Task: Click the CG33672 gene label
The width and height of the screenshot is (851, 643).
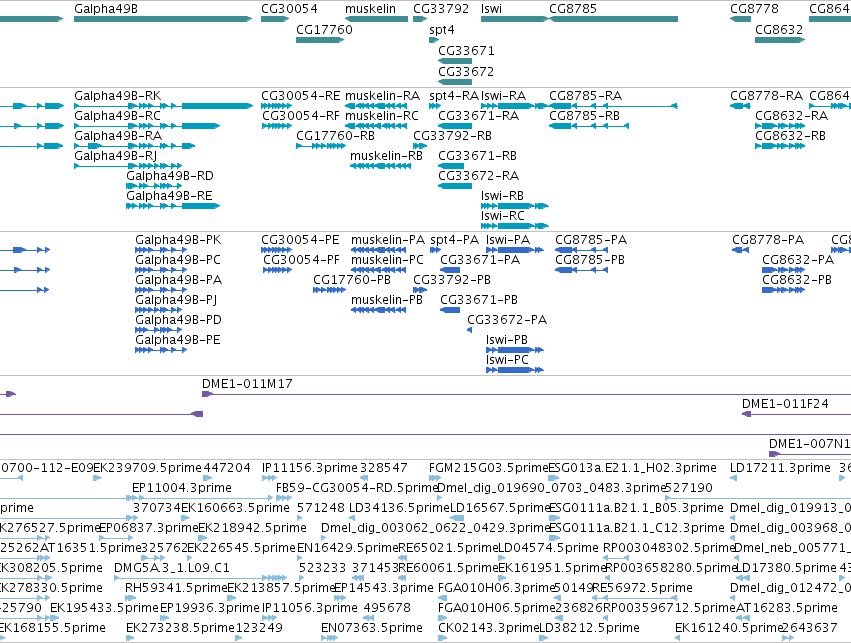Action: 466,72
